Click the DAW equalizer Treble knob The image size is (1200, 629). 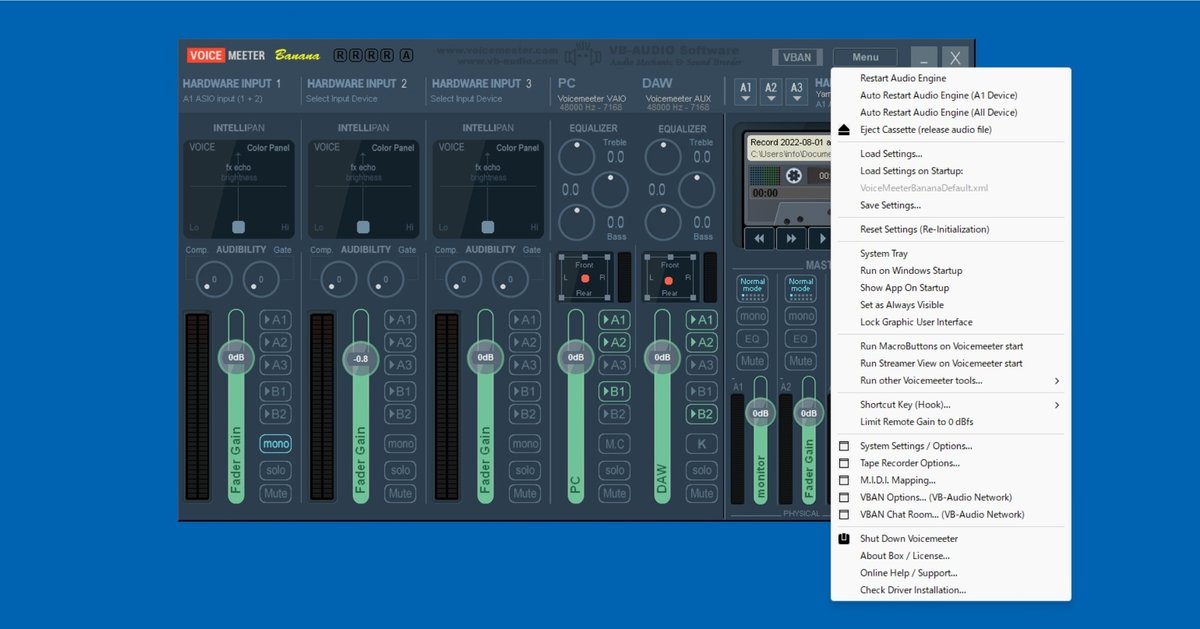662,157
